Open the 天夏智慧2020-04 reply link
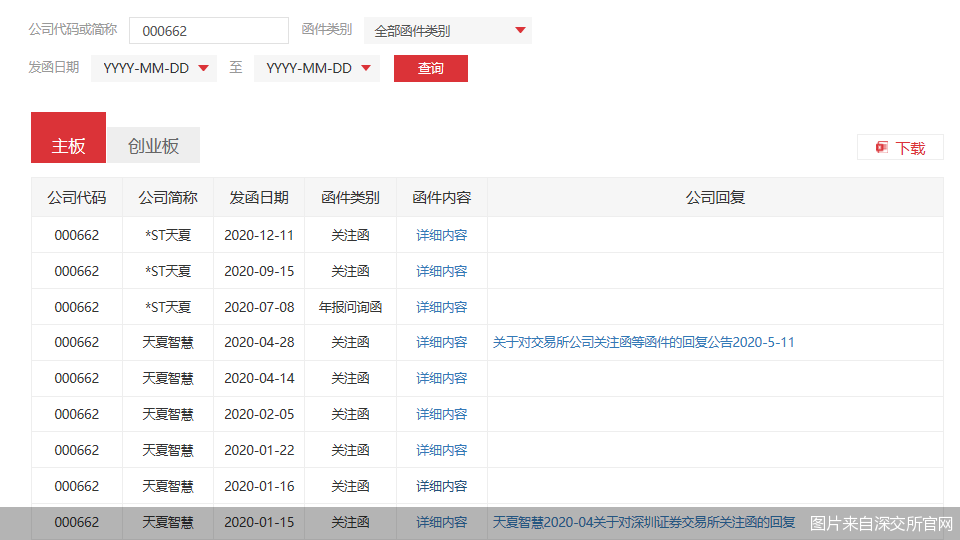 (x=643, y=522)
